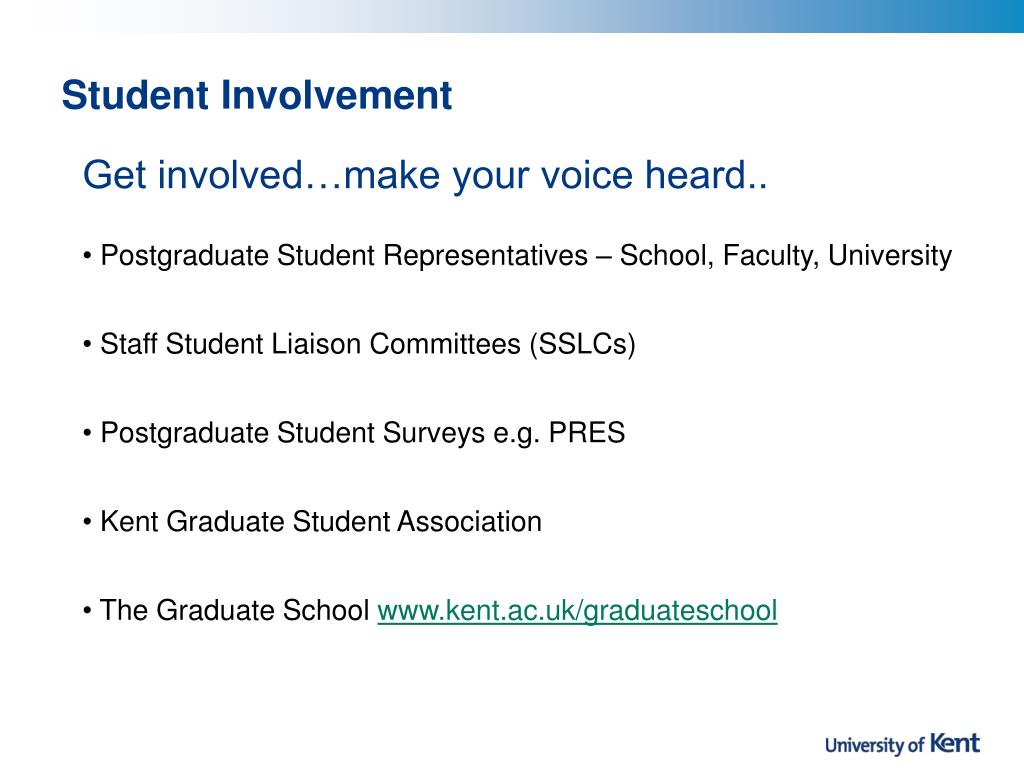This screenshot has width=1024, height=768.
Task: Open the www.kent.ac.uk/graduateschool link
Action: click(577, 611)
